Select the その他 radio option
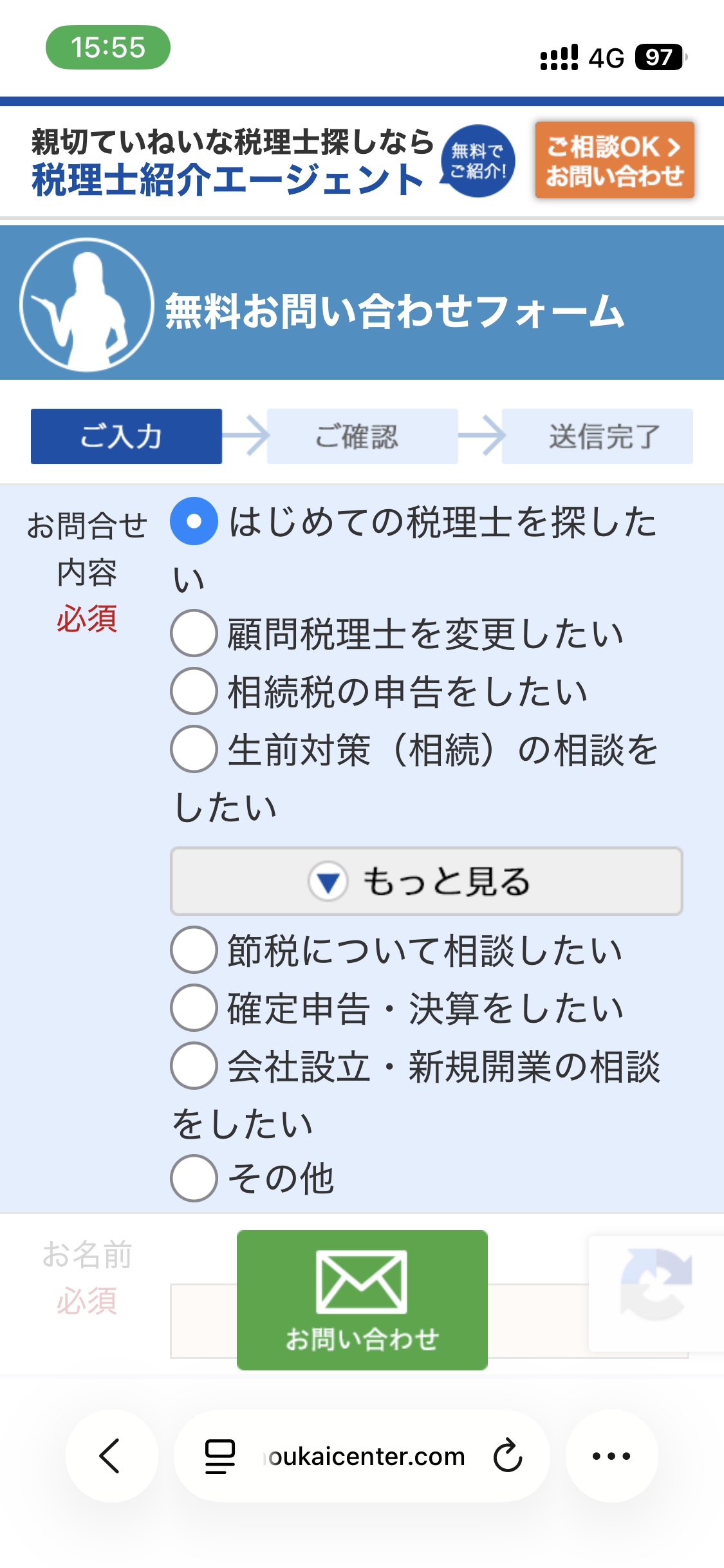This screenshot has width=724, height=1568. [194, 1179]
